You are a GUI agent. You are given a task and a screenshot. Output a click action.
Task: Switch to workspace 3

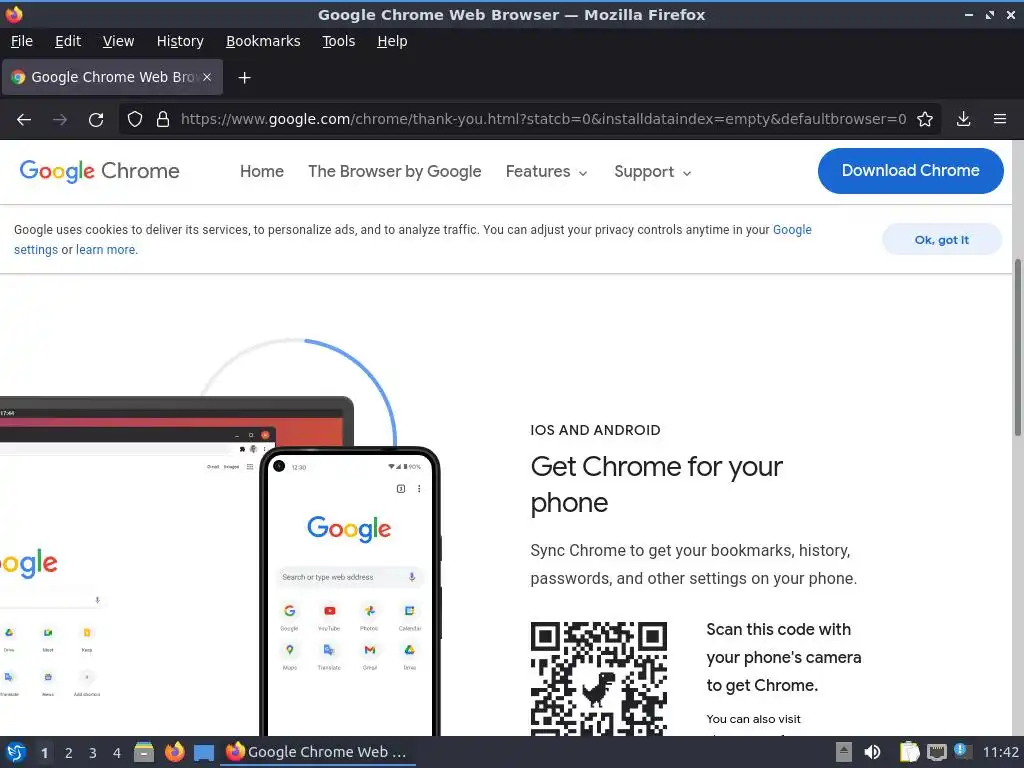[93, 753]
